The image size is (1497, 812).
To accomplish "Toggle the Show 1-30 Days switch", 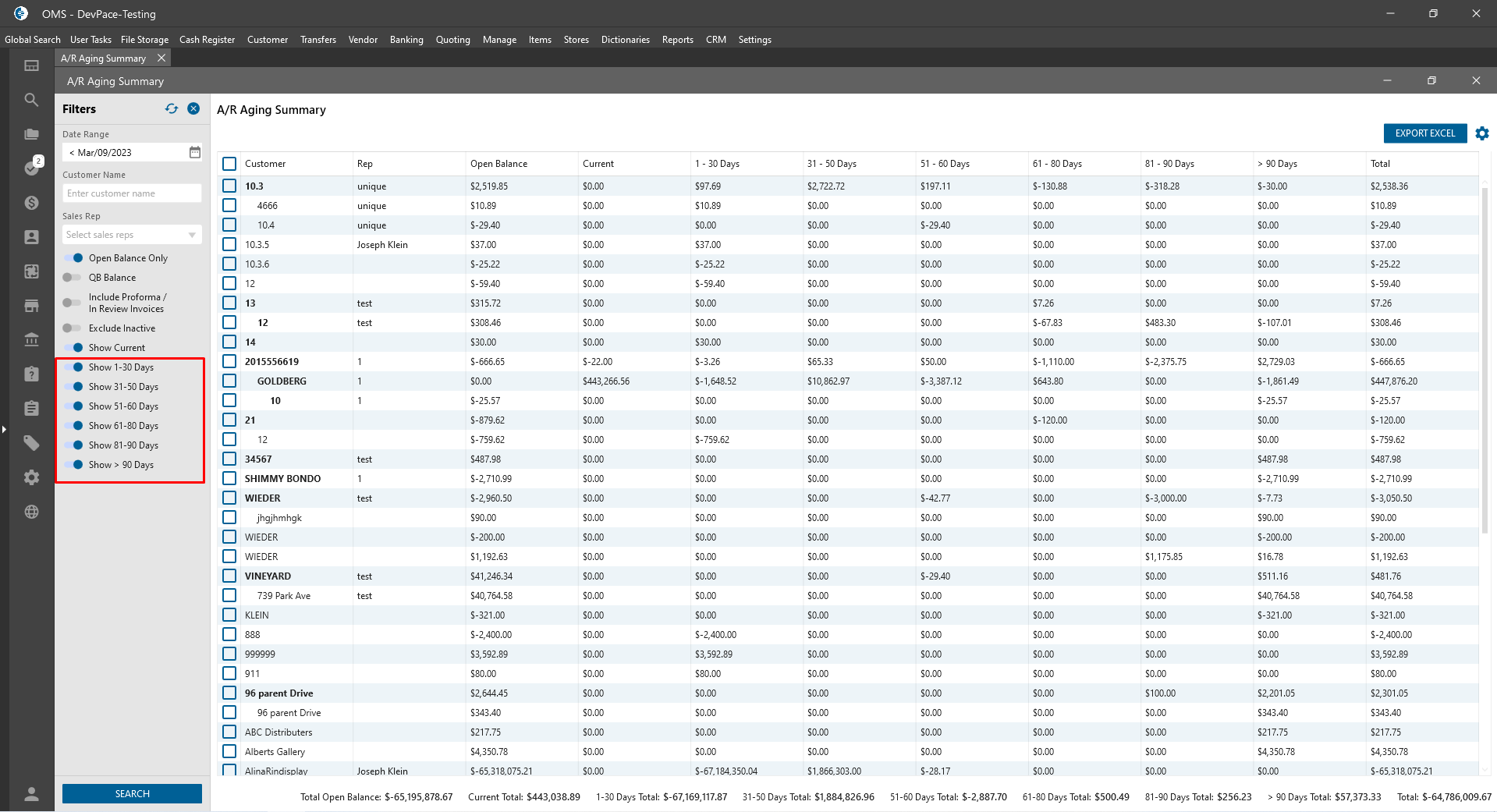I will click(73, 367).
